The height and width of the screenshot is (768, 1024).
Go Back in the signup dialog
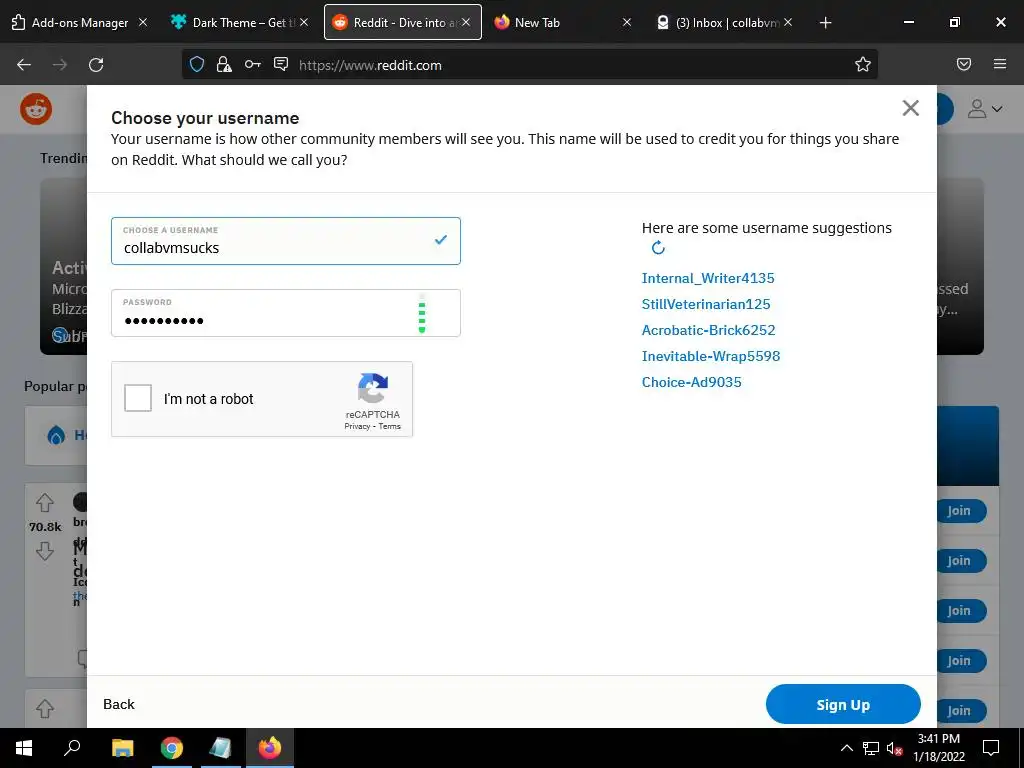(x=119, y=704)
